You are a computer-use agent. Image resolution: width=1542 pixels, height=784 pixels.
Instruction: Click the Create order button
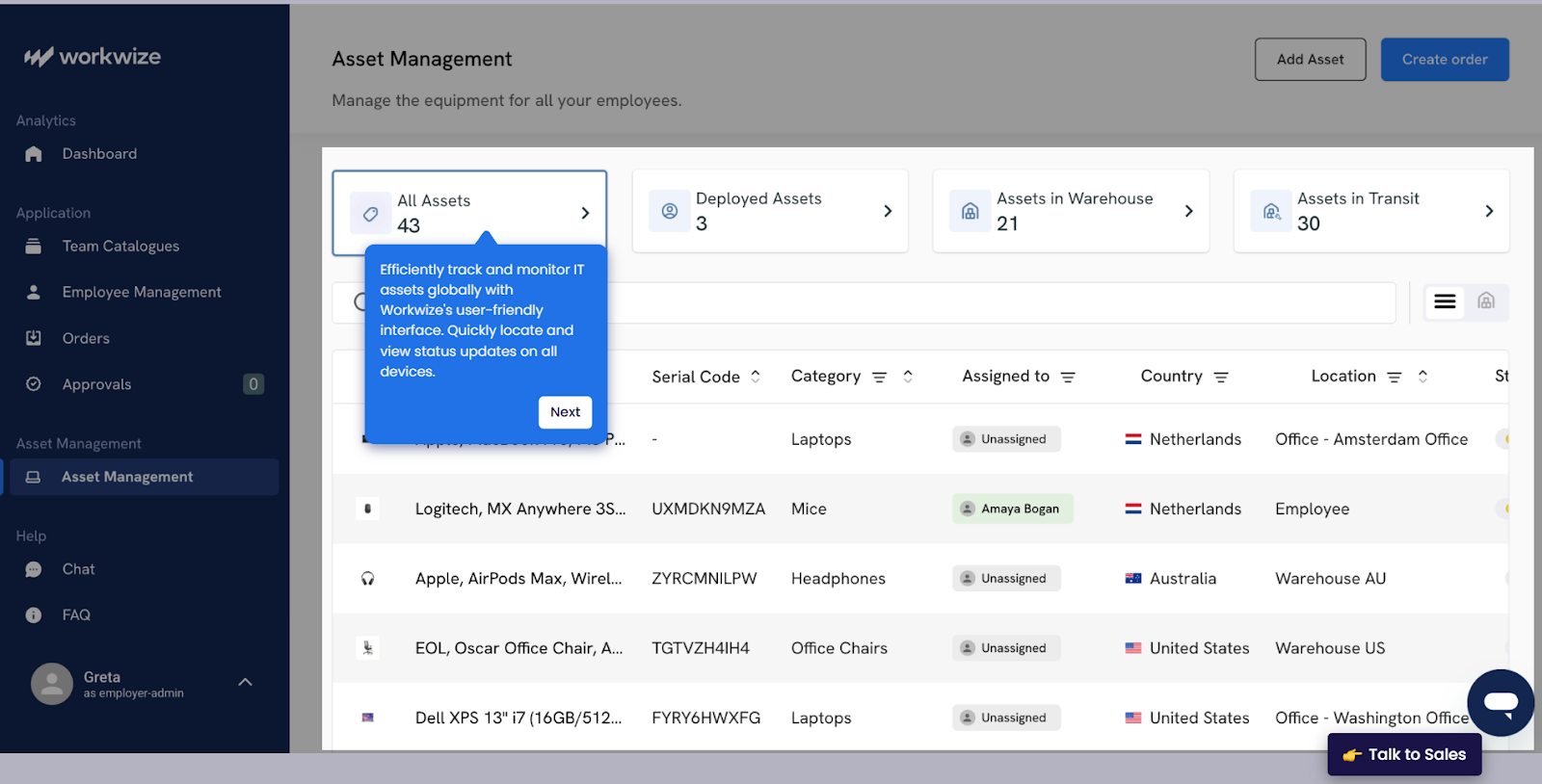(x=1444, y=60)
